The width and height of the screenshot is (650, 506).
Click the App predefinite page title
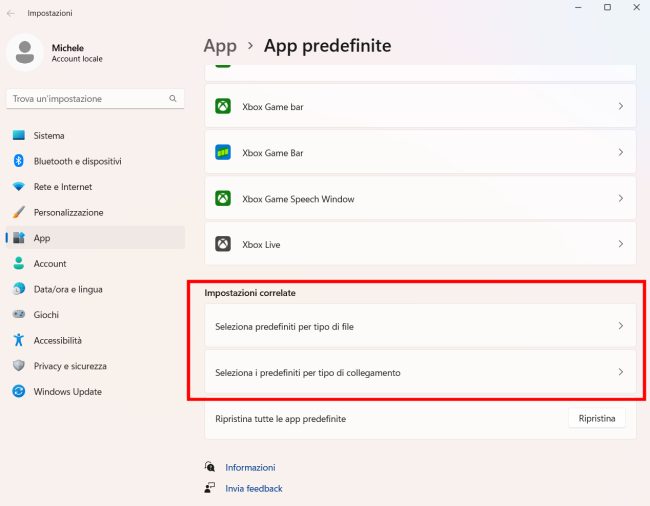coord(327,46)
